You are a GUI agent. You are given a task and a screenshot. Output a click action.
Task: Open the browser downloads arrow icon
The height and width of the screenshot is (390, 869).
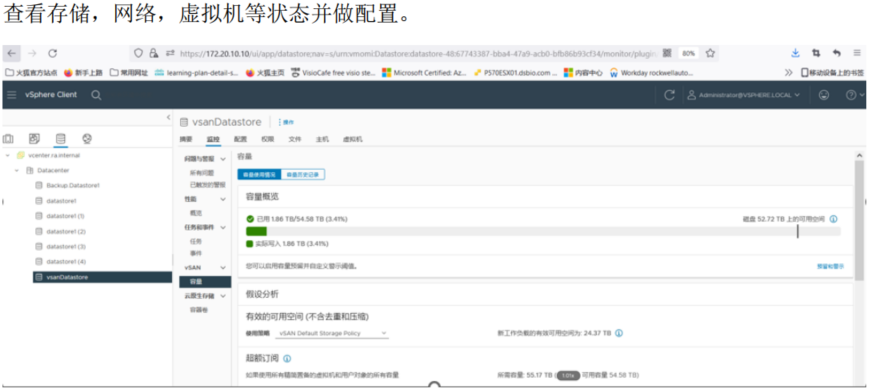click(795, 53)
